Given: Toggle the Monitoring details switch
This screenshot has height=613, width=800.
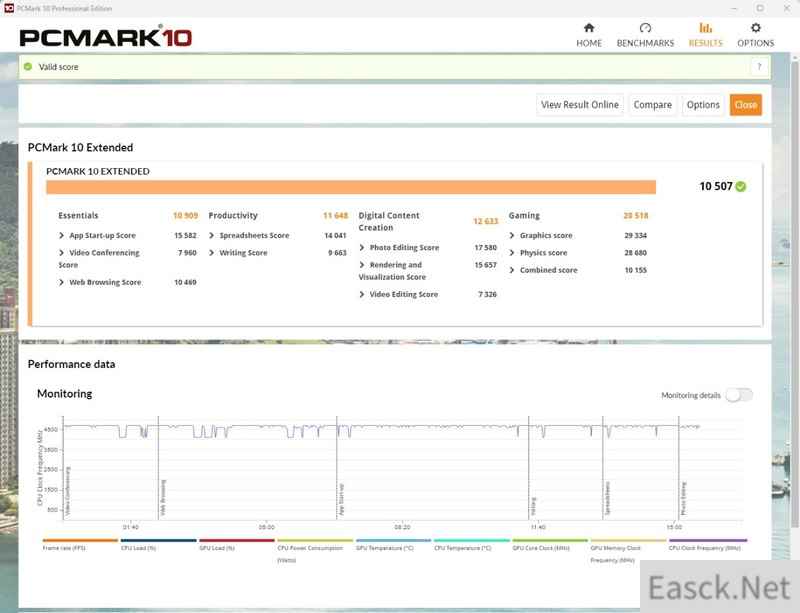Looking at the screenshot, I should coord(739,395).
